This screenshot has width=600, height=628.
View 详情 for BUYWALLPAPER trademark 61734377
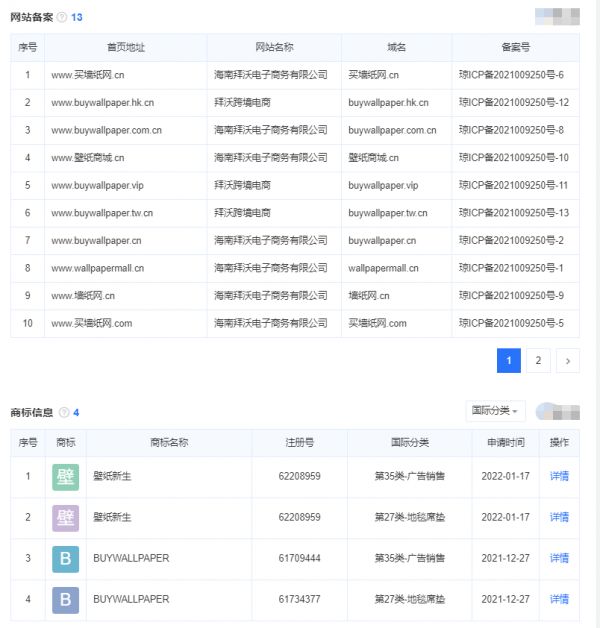click(559, 599)
